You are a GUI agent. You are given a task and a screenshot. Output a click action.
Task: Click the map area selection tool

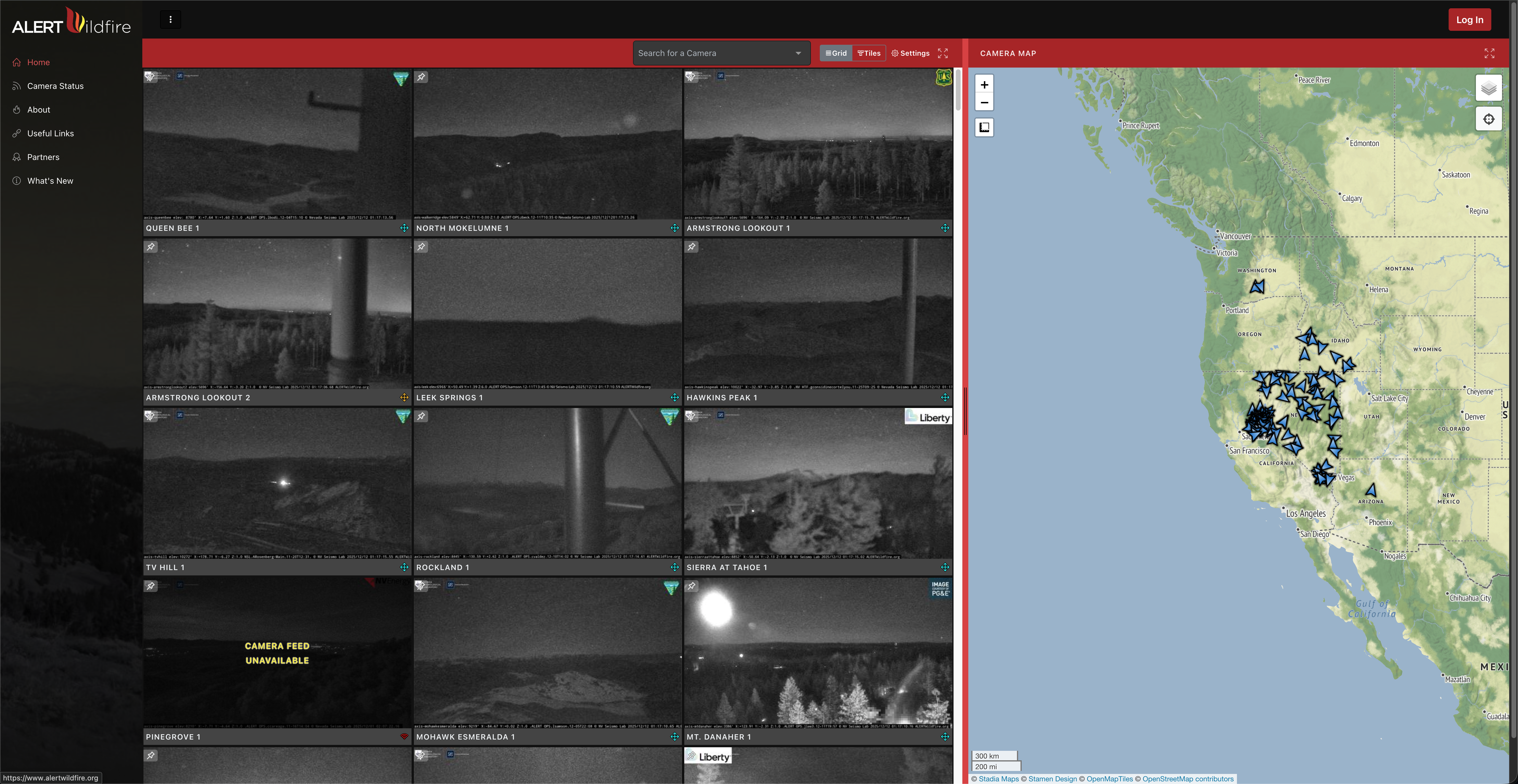coord(984,127)
